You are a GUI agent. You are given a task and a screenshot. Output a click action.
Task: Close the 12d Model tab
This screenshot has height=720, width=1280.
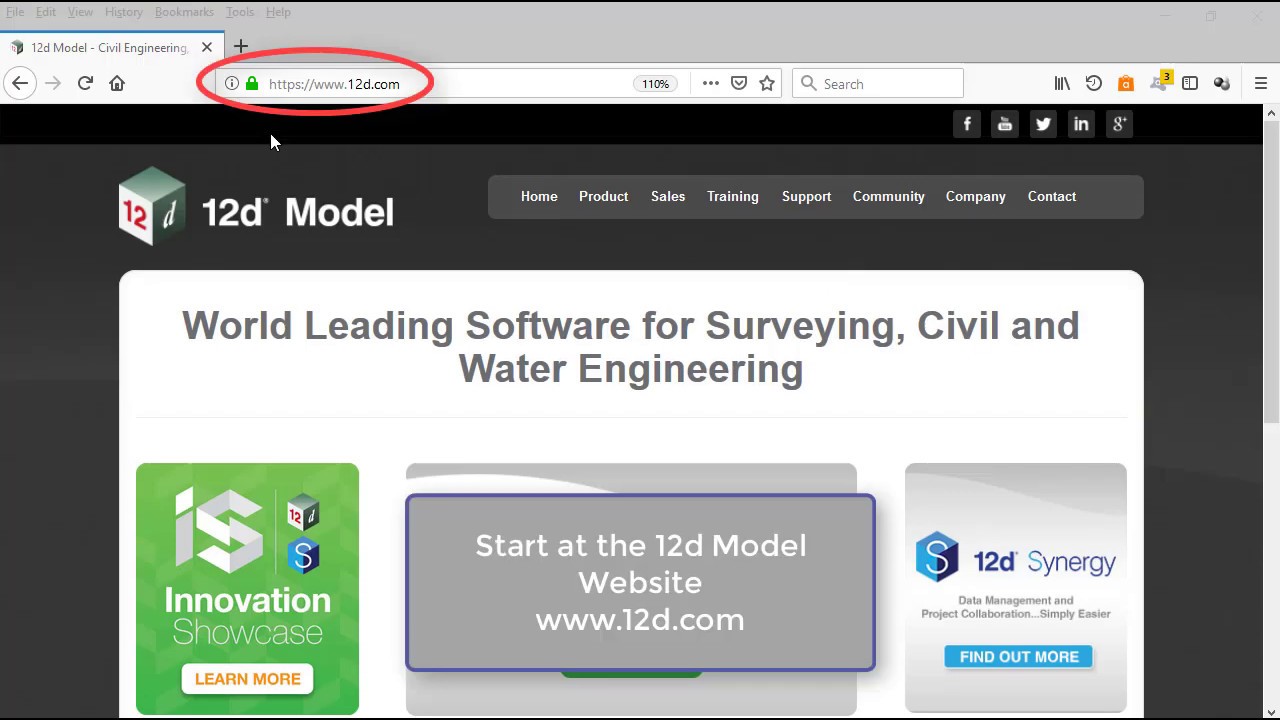click(207, 47)
